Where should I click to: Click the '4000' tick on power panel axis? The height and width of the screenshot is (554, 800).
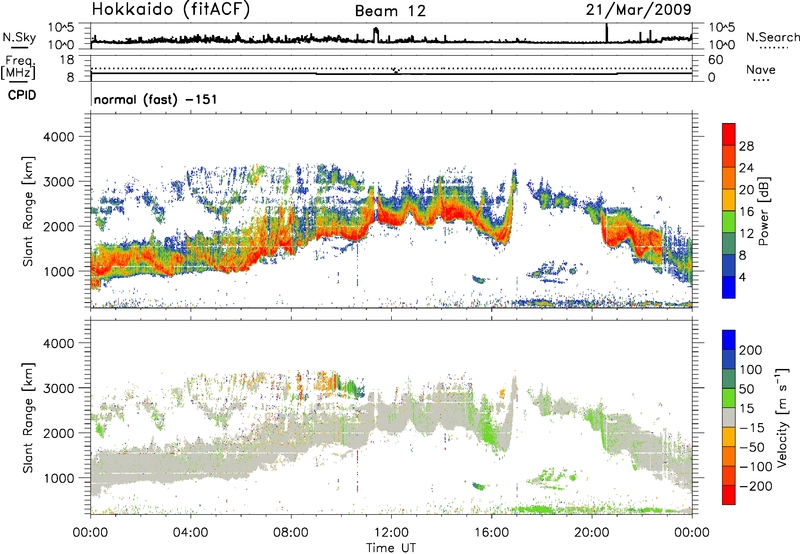pyautogui.click(x=59, y=137)
